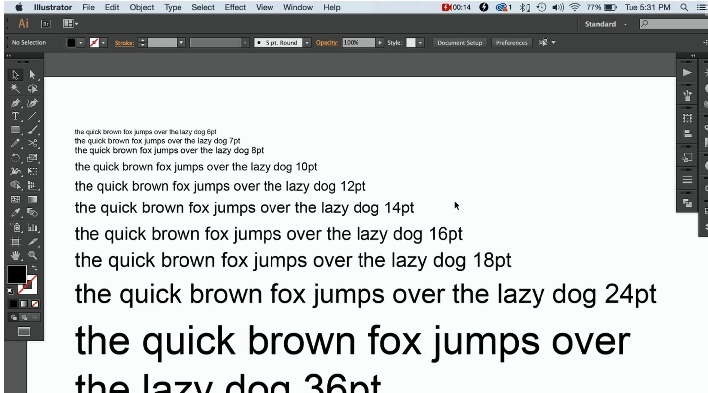Select the Zoom tool
The width and height of the screenshot is (708, 393).
[x=32, y=255]
